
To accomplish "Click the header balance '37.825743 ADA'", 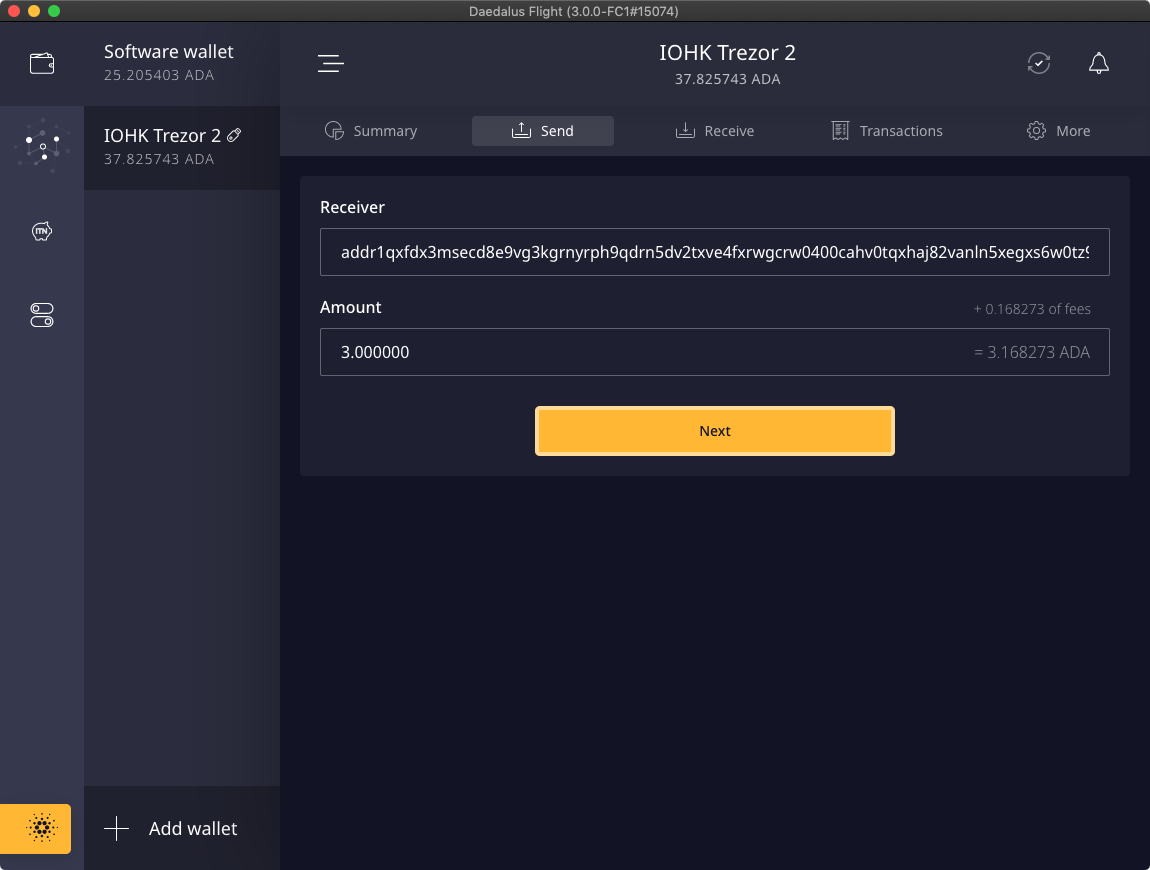I will [728, 79].
